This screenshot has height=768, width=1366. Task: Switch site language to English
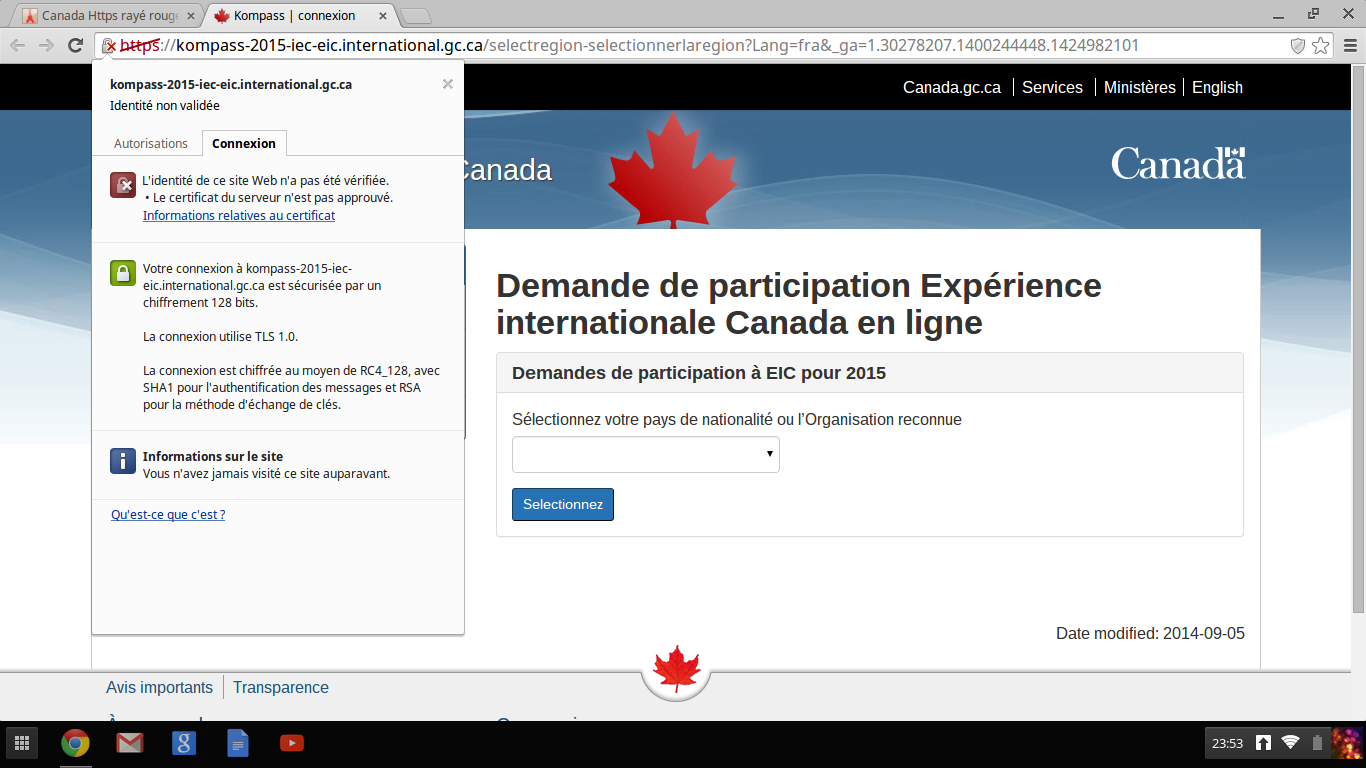coord(1217,87)
